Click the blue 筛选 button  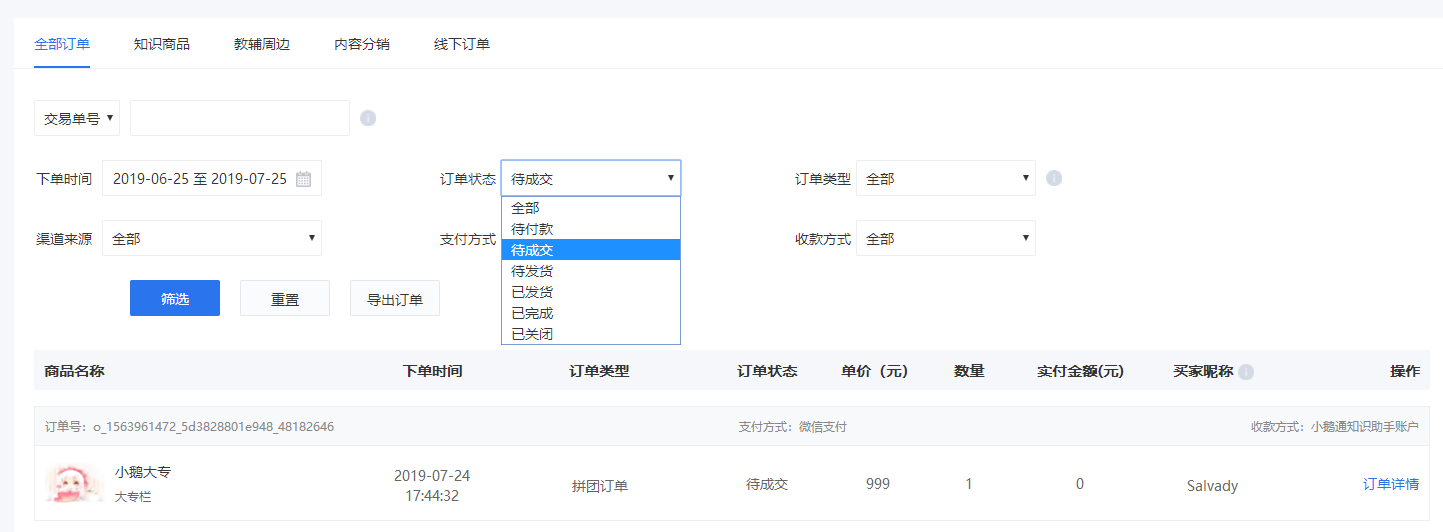175,298
